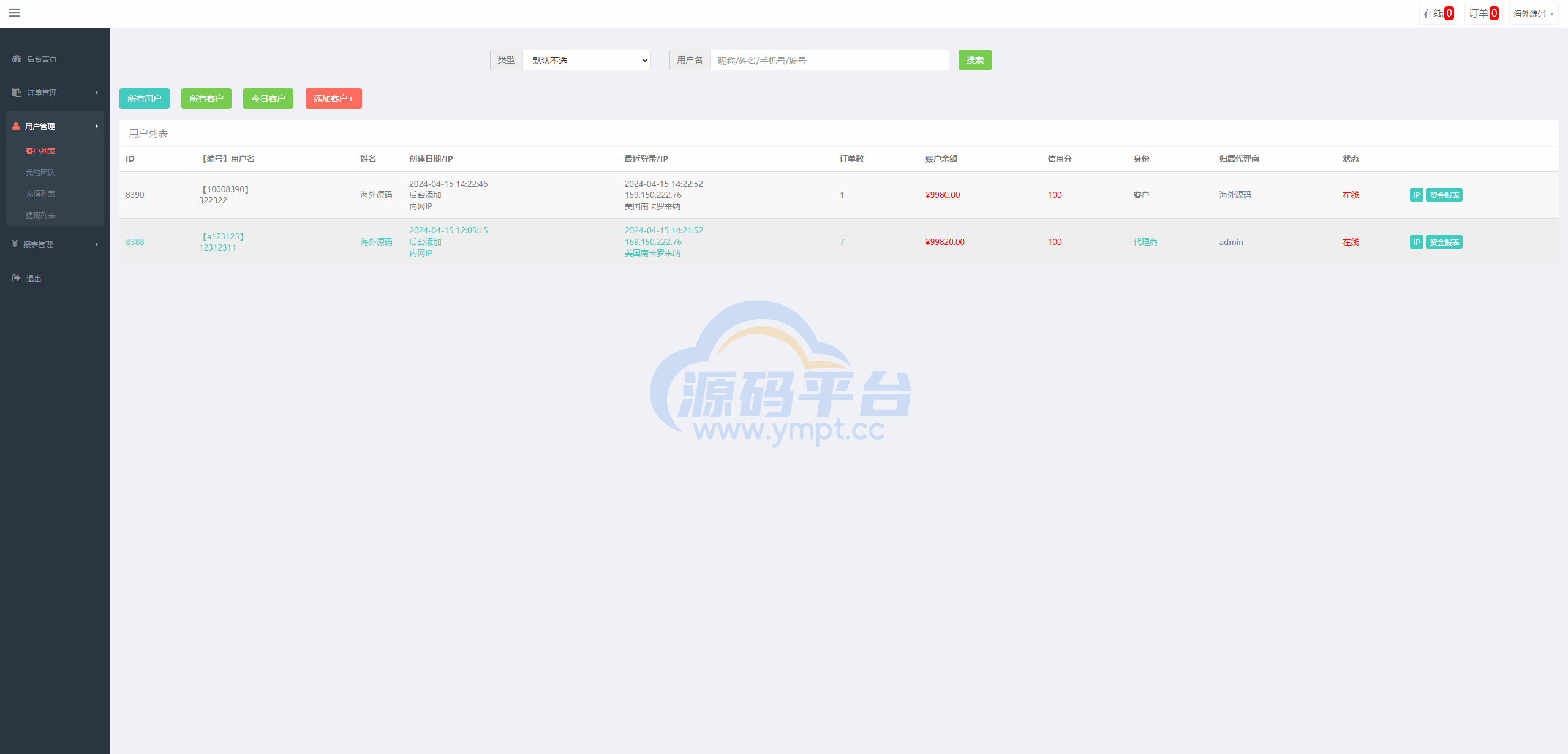Click the 今日客户 filter button
Viewport: 1568px width, 754px height.
tap(268, 99)
